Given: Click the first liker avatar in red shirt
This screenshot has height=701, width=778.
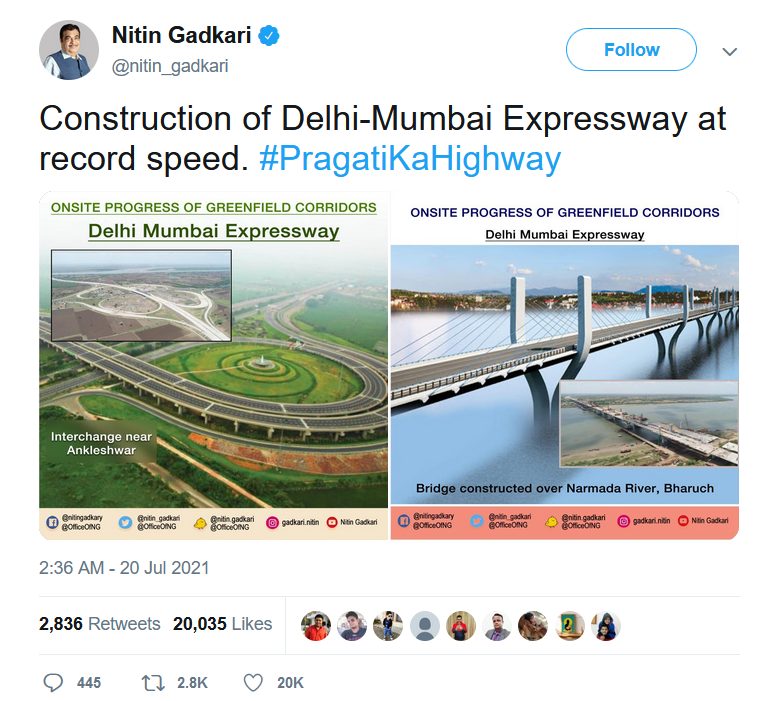Looking at the screenshot, I should (x=316, y=626).
